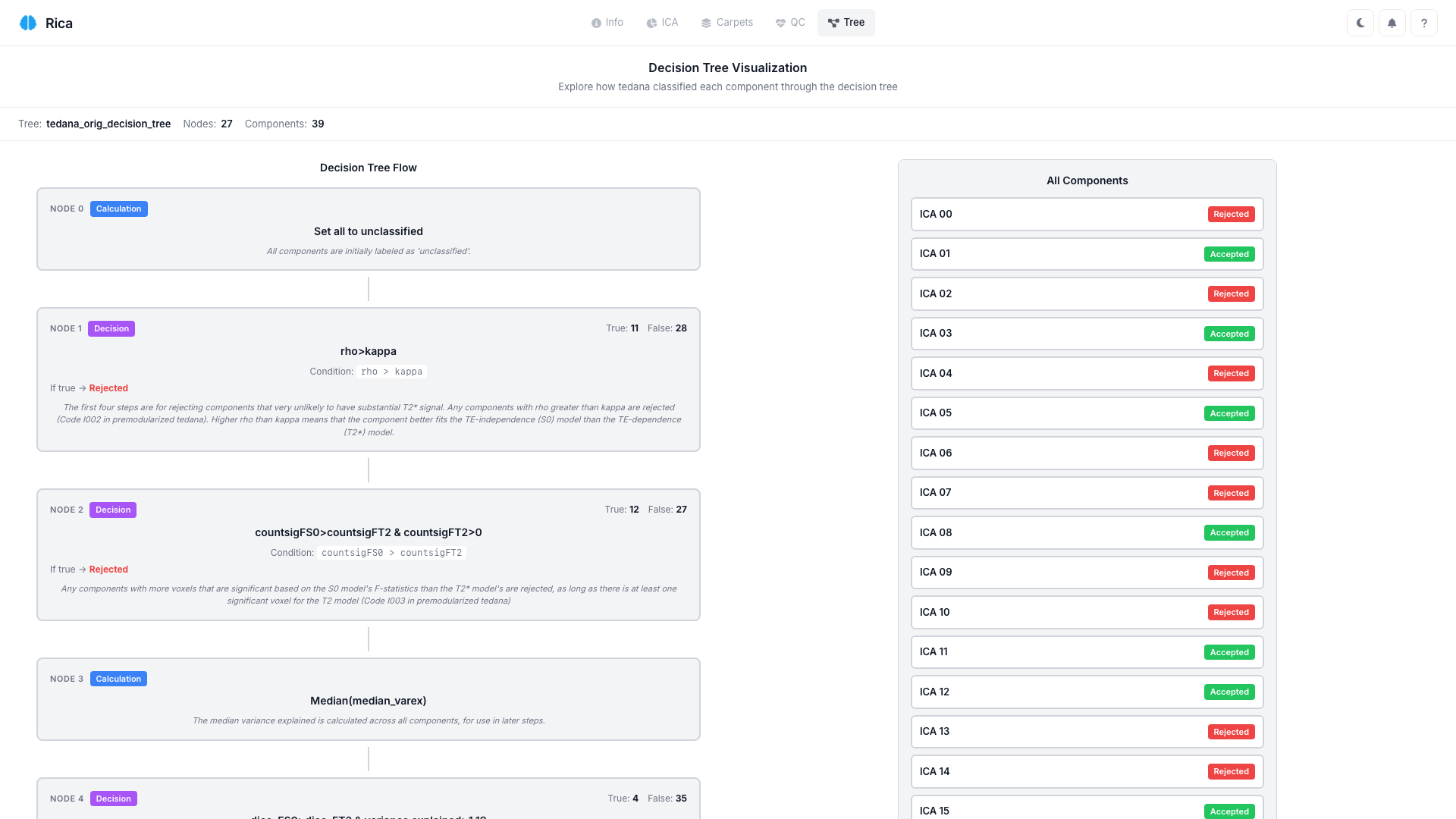The width and height of the screenshot is (1456, 819).
Task: Click the Rica brain logo icon
Action: [x=28, y=23]
